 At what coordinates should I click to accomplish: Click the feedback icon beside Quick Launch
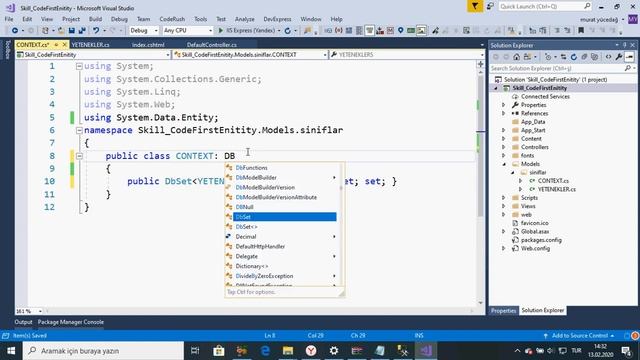tap(490, 7)
